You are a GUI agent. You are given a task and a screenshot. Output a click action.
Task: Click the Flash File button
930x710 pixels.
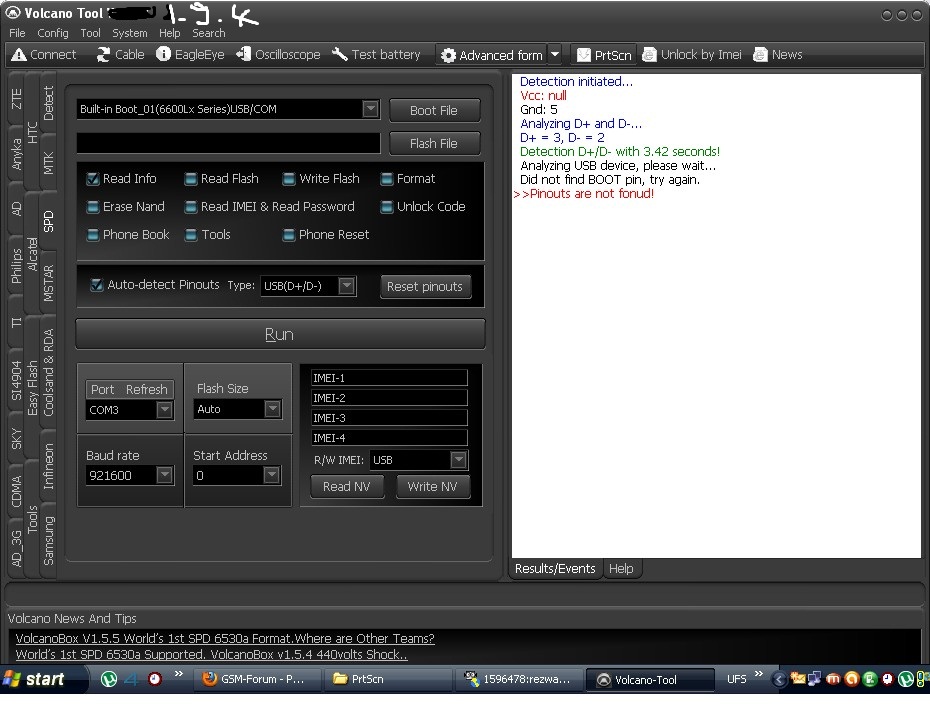434,144
